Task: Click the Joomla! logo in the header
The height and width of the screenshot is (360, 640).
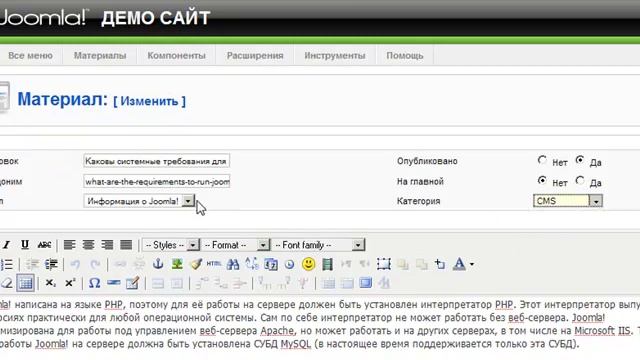Action: pos(43,18)
